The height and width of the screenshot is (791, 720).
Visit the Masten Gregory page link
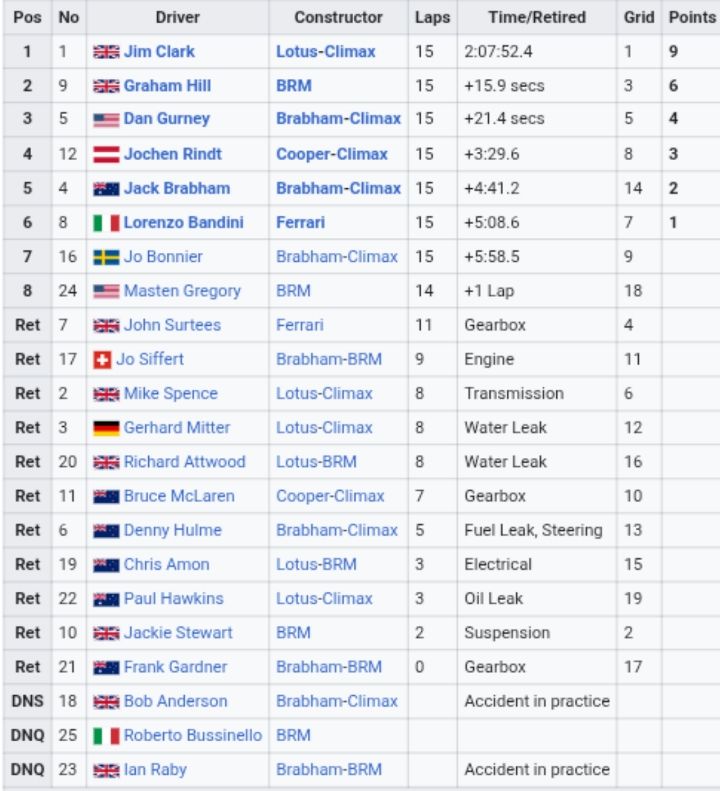[x=183, y=291]
